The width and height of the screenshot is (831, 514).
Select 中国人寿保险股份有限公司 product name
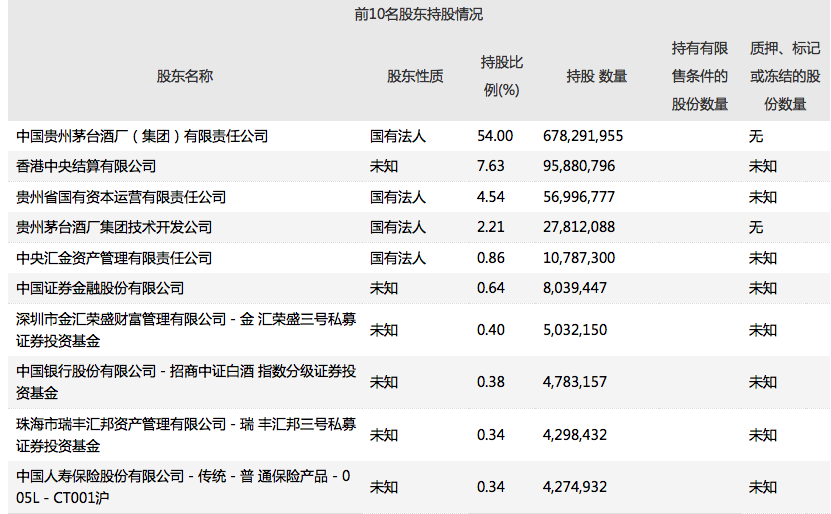183,486
